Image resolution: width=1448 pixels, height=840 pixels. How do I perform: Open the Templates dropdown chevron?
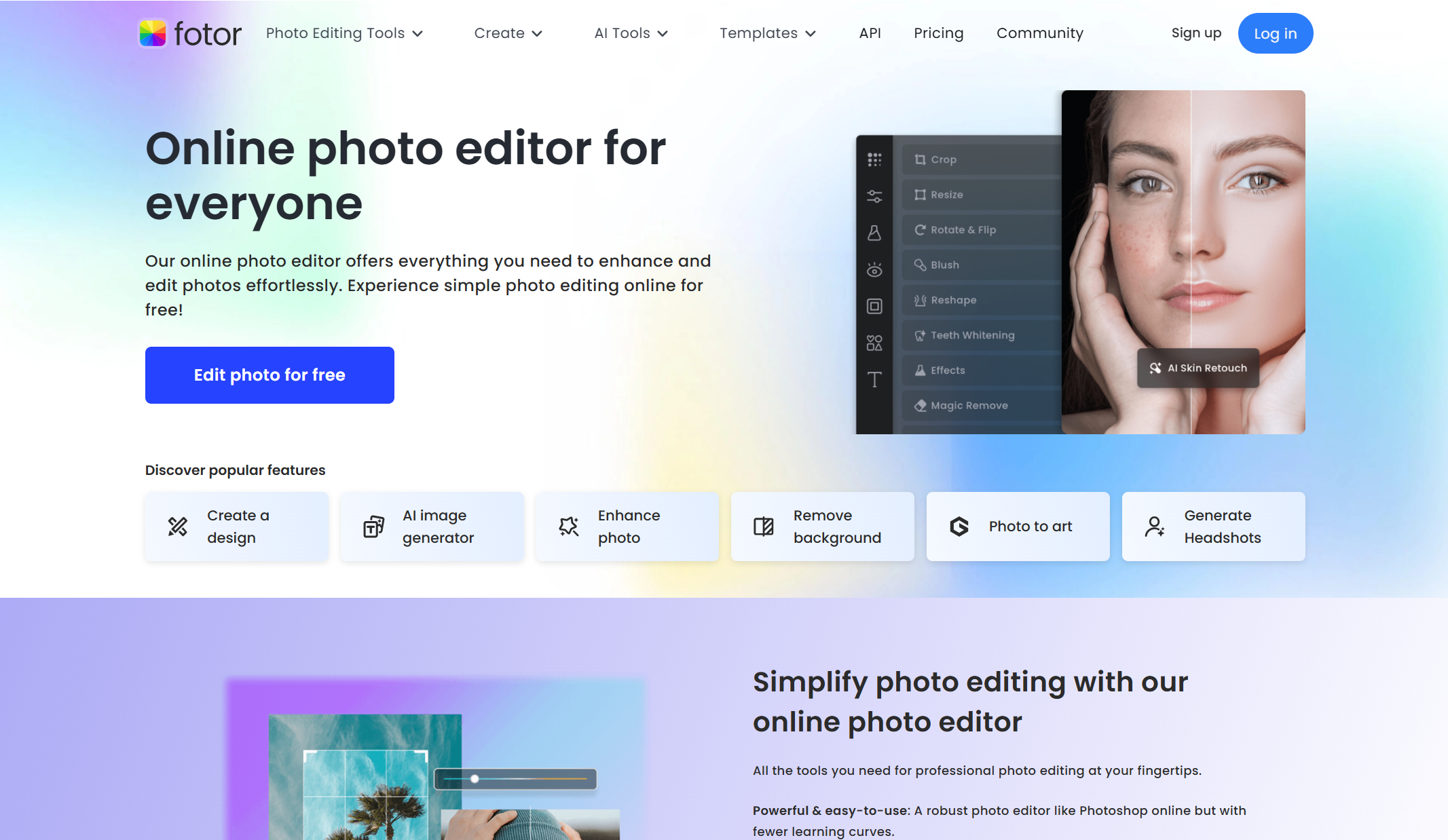(811, 34)
